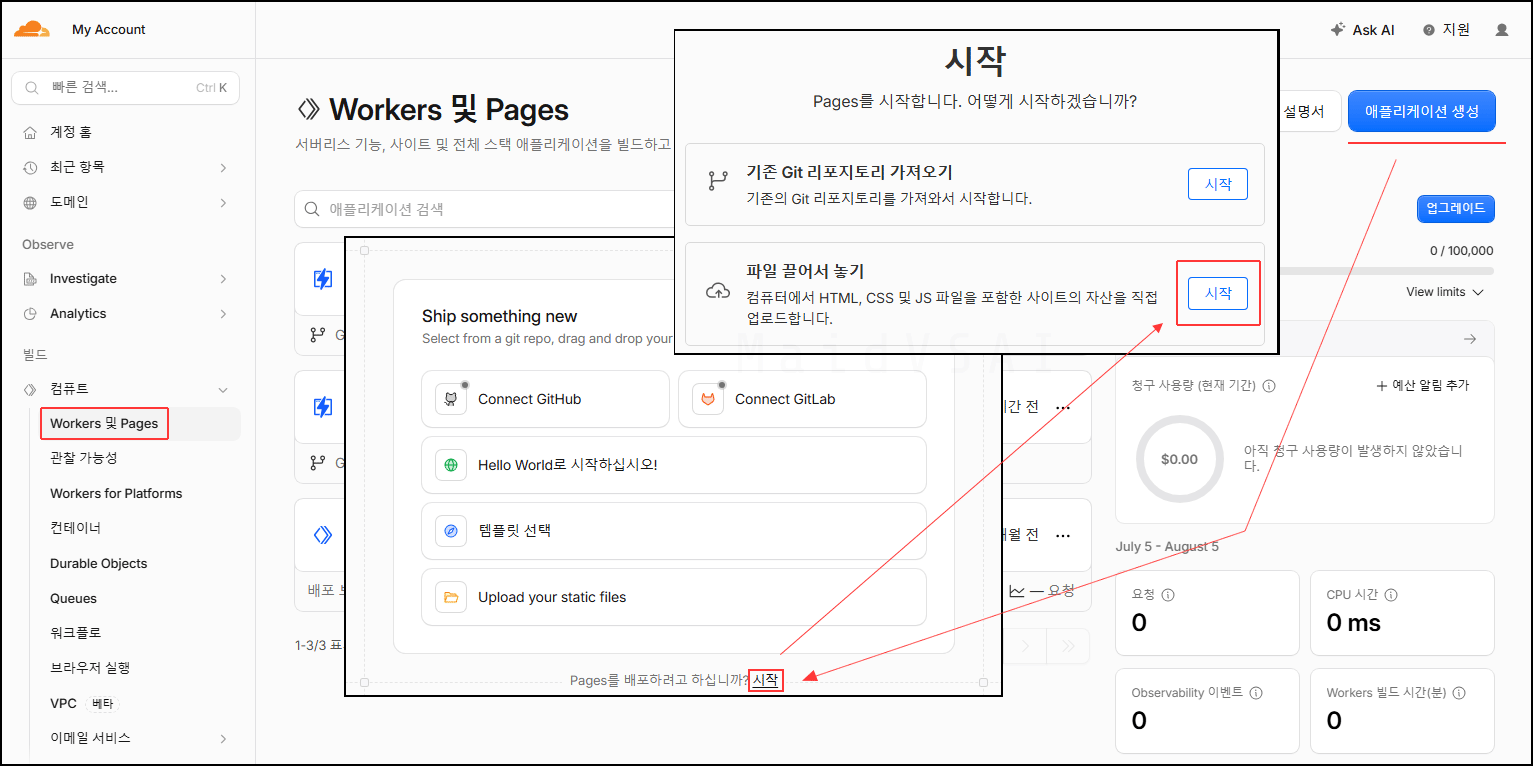The height and width of the screenshot is (766, 1533).
Task: Click lightning Worker icon in first application row
Action: coord(323,279)
